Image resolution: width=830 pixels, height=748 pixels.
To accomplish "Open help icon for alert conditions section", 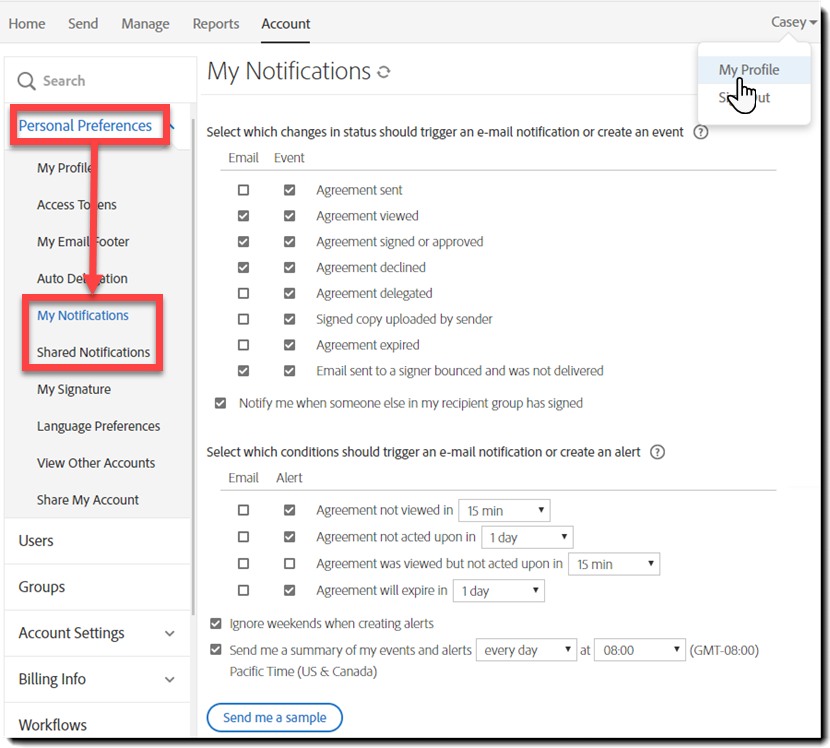I will tap(657, 452).
